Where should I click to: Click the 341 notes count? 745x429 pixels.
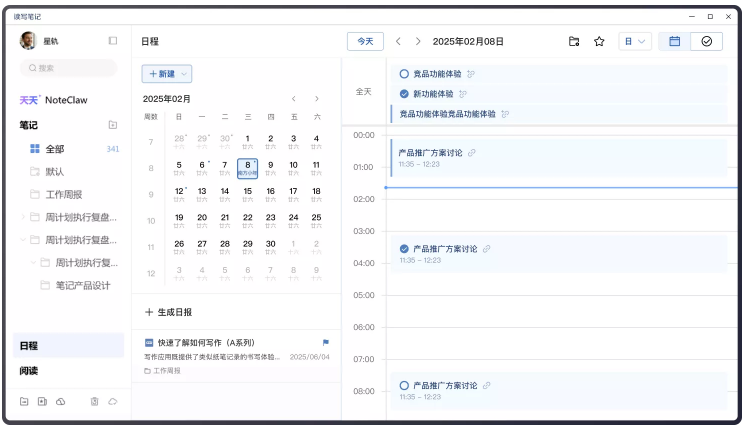113,149
